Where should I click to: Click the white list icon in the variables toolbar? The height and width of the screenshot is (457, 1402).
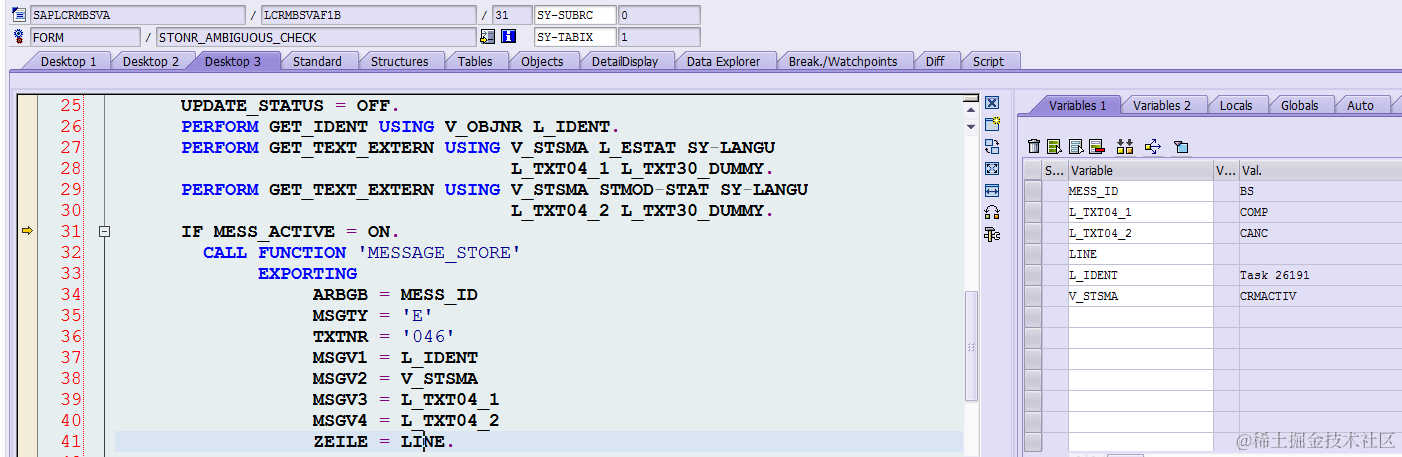point(1075,147)
